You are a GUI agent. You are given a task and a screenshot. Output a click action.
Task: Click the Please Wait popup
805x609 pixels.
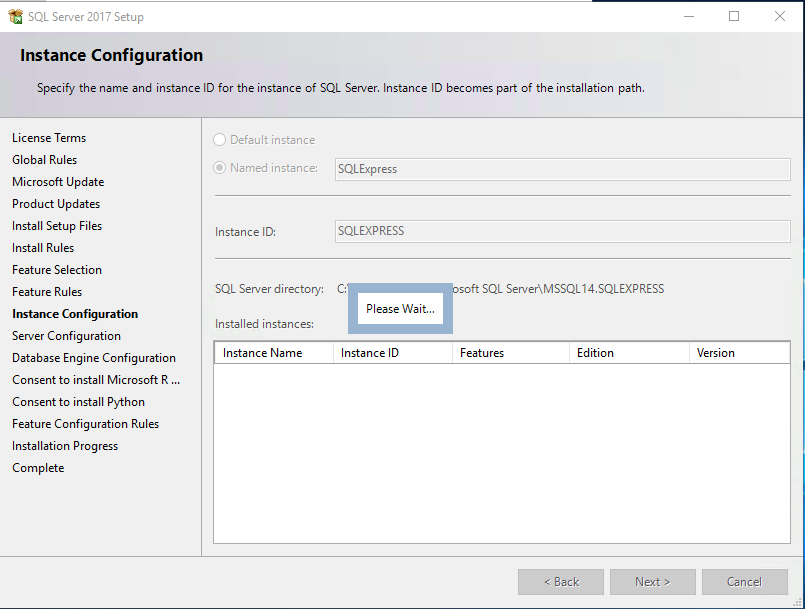400,309
